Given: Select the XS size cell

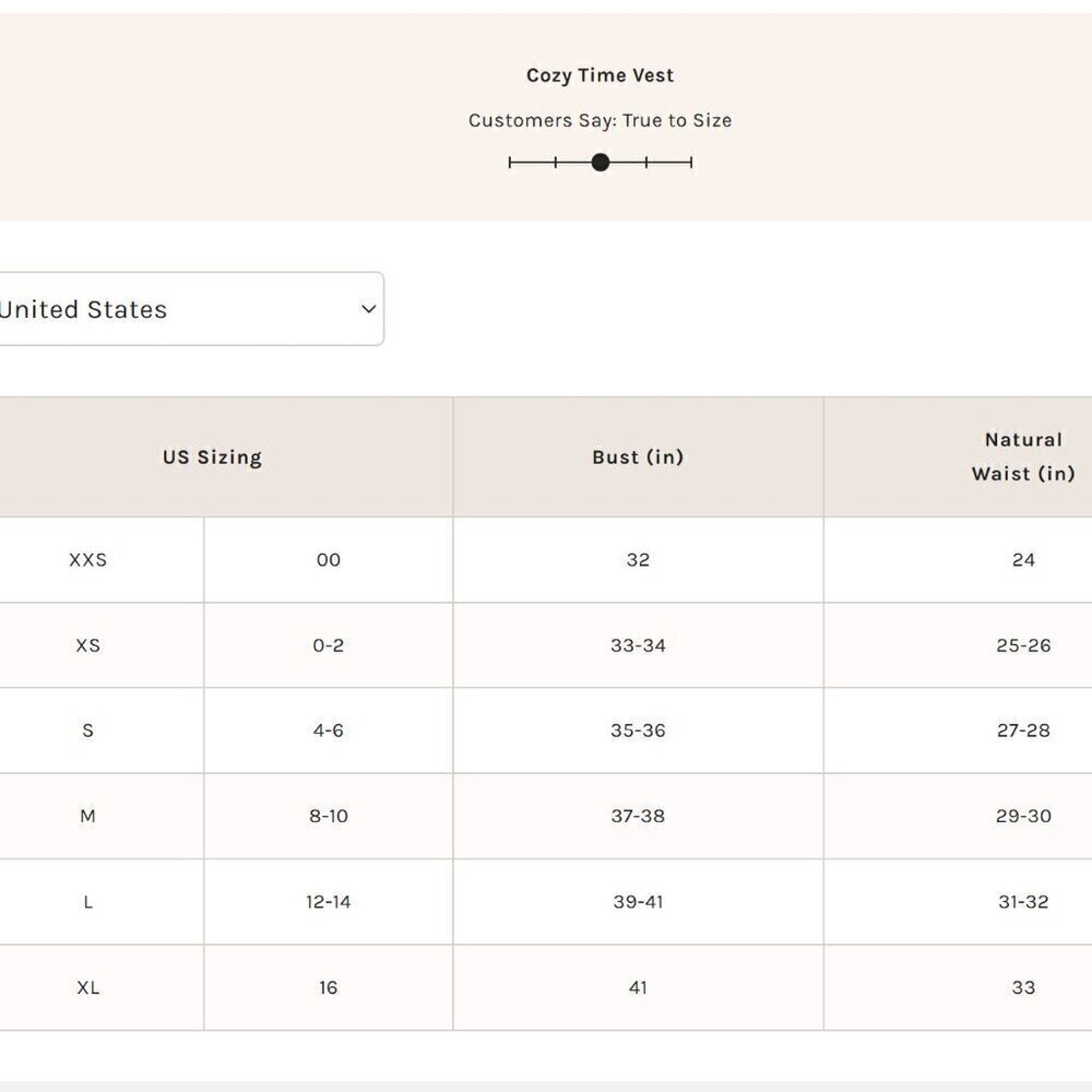Looking at the screenshot, I should pos(88,645).
